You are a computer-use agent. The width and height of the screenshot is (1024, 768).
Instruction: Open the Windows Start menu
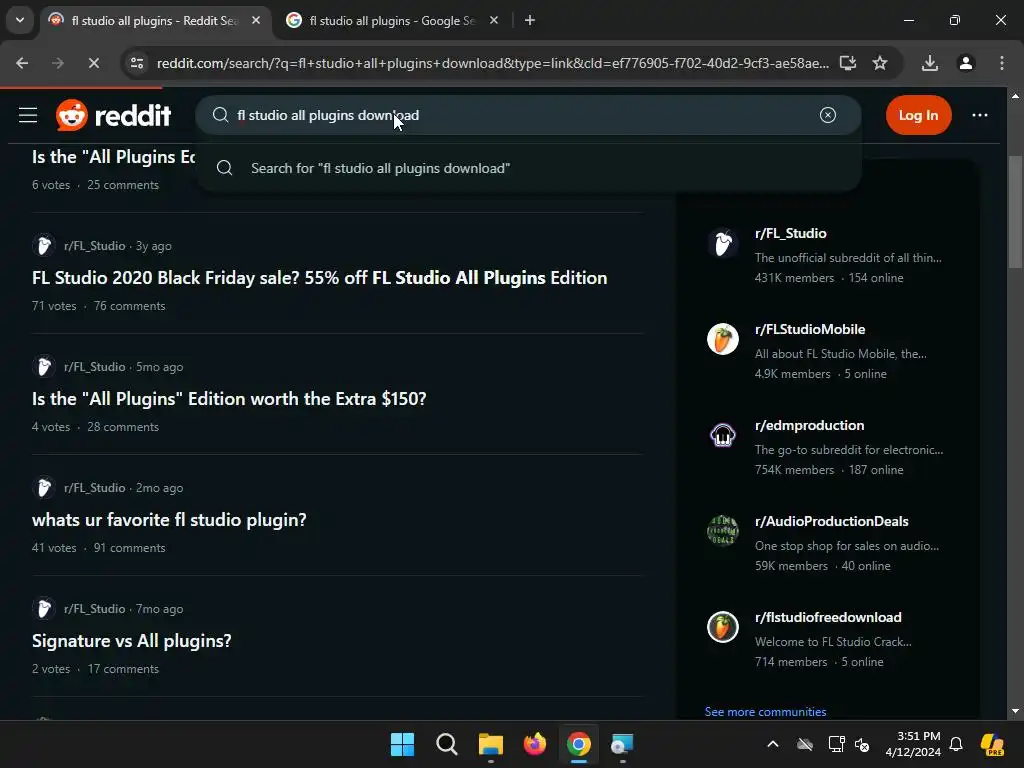click(402, 744)
